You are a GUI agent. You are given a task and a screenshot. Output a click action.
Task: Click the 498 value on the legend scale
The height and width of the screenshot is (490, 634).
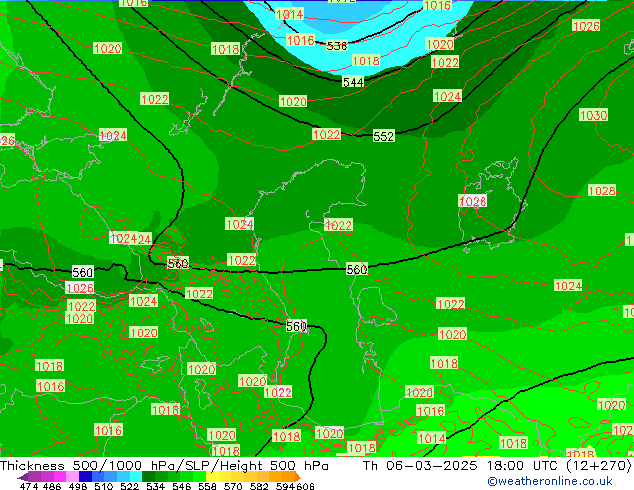(78, 486)
